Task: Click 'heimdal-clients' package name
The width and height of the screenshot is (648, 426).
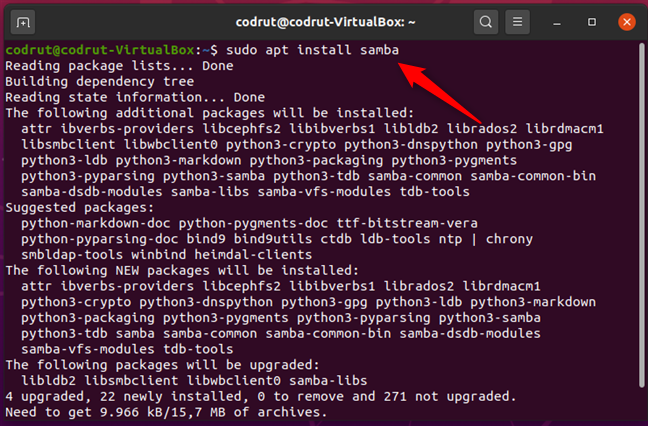Action: [253, 255]
